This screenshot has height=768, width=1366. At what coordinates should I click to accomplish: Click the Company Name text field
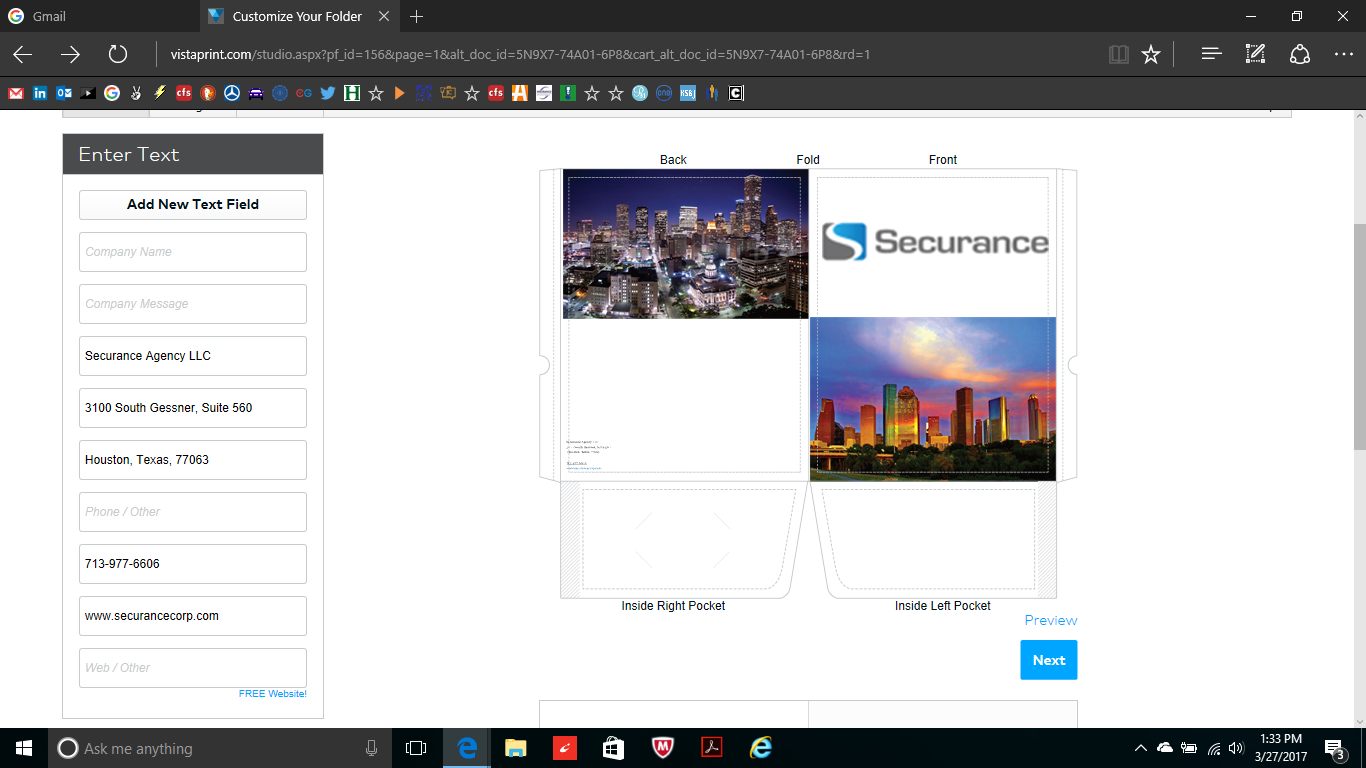tap(193, 252)
